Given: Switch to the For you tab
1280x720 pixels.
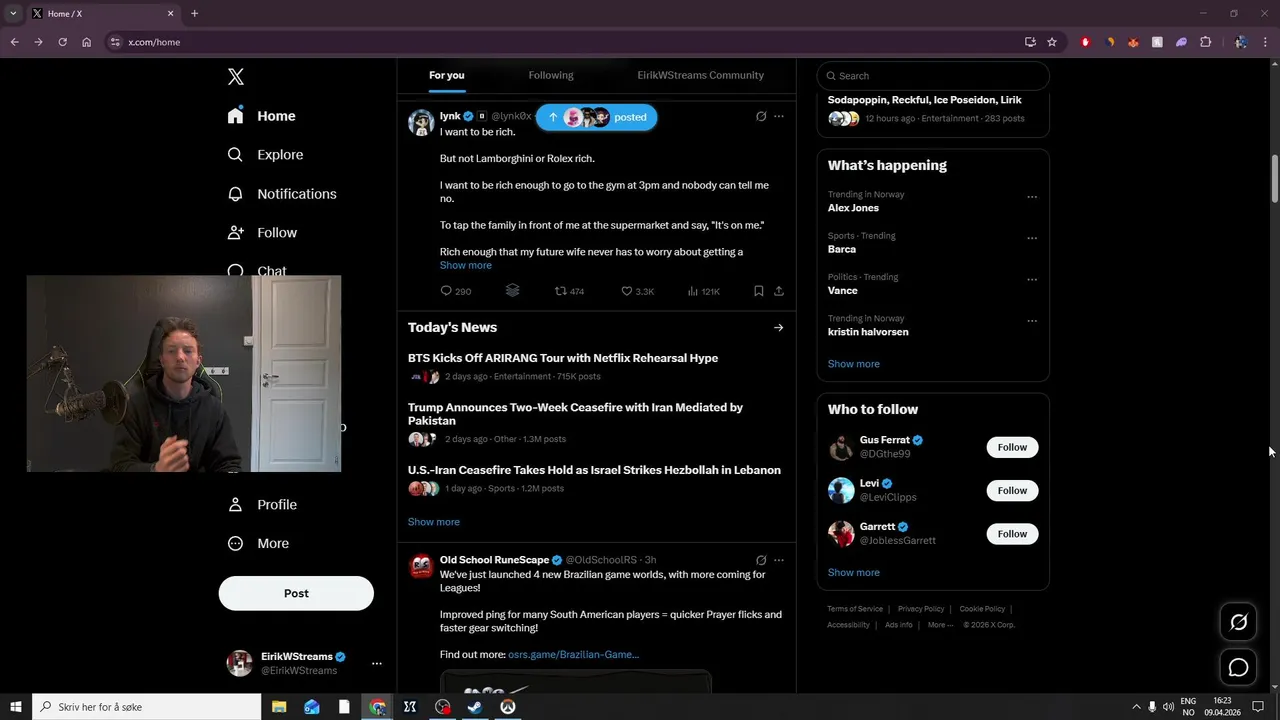Looking at the screenshot, I should point(446,75).
